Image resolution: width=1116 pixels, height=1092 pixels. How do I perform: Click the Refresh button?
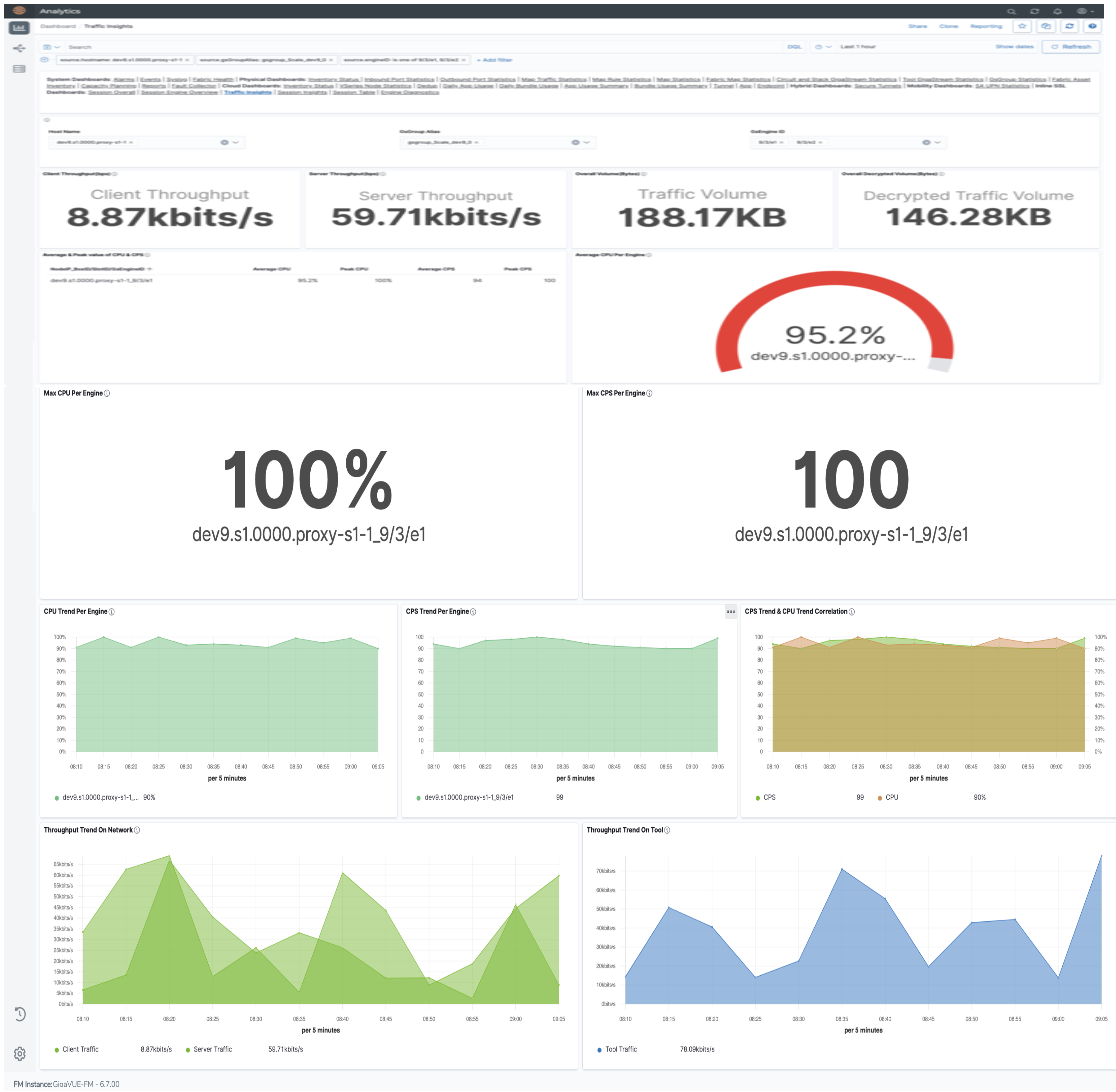[x=1071, y=47]
